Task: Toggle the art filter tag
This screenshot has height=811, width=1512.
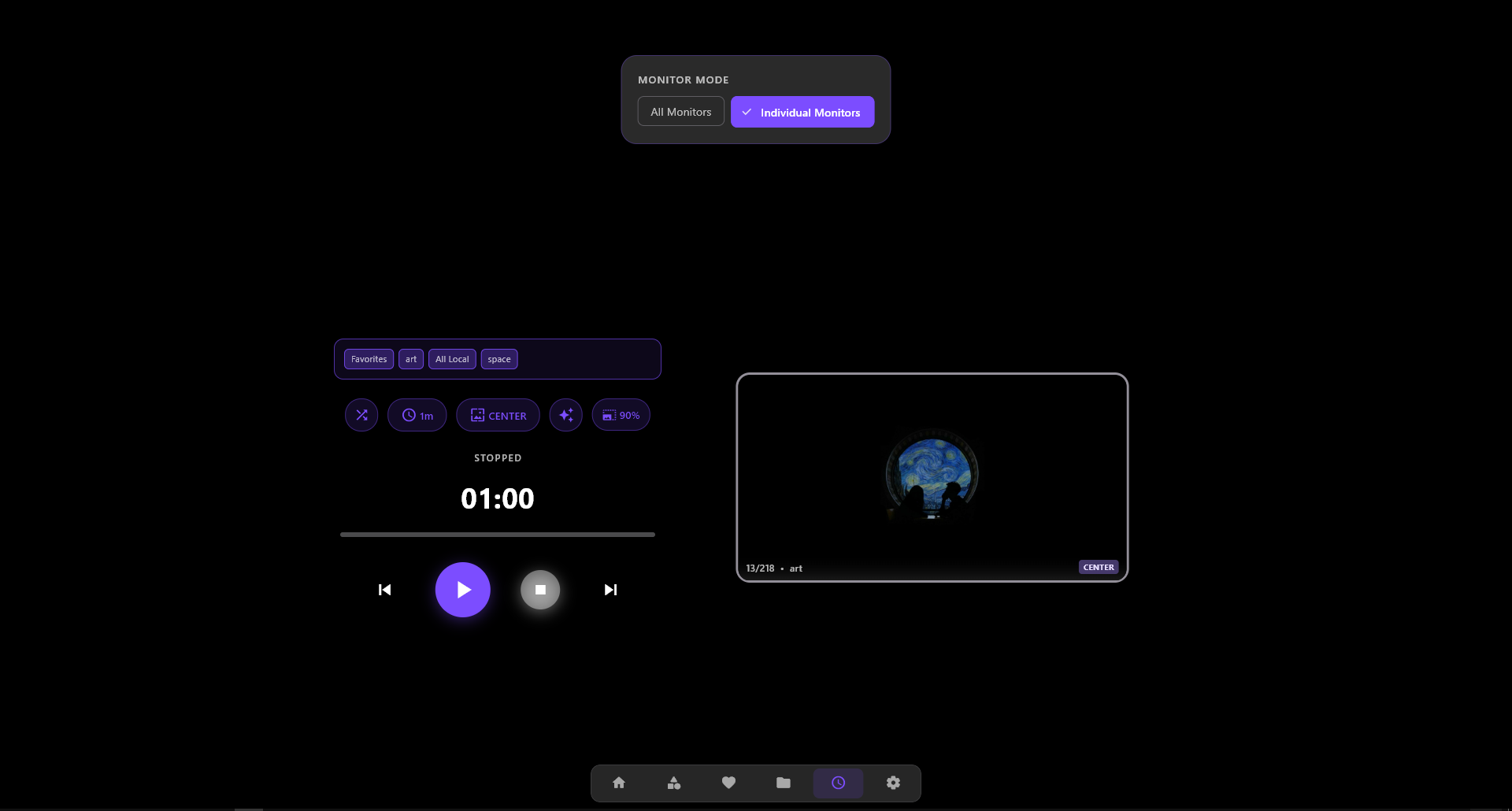Action: point(410,359)
